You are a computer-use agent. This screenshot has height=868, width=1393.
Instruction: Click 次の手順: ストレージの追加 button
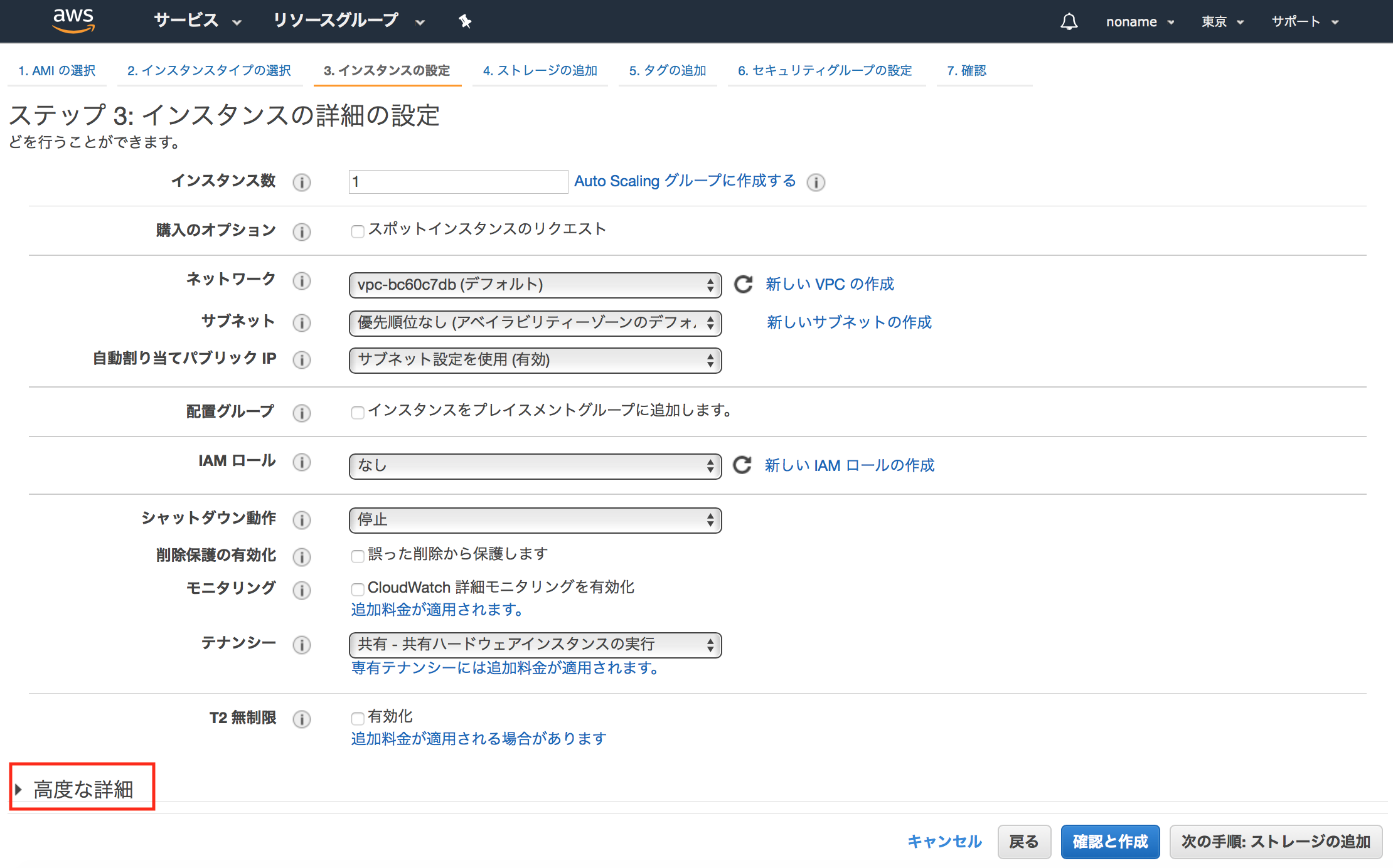1276,842
